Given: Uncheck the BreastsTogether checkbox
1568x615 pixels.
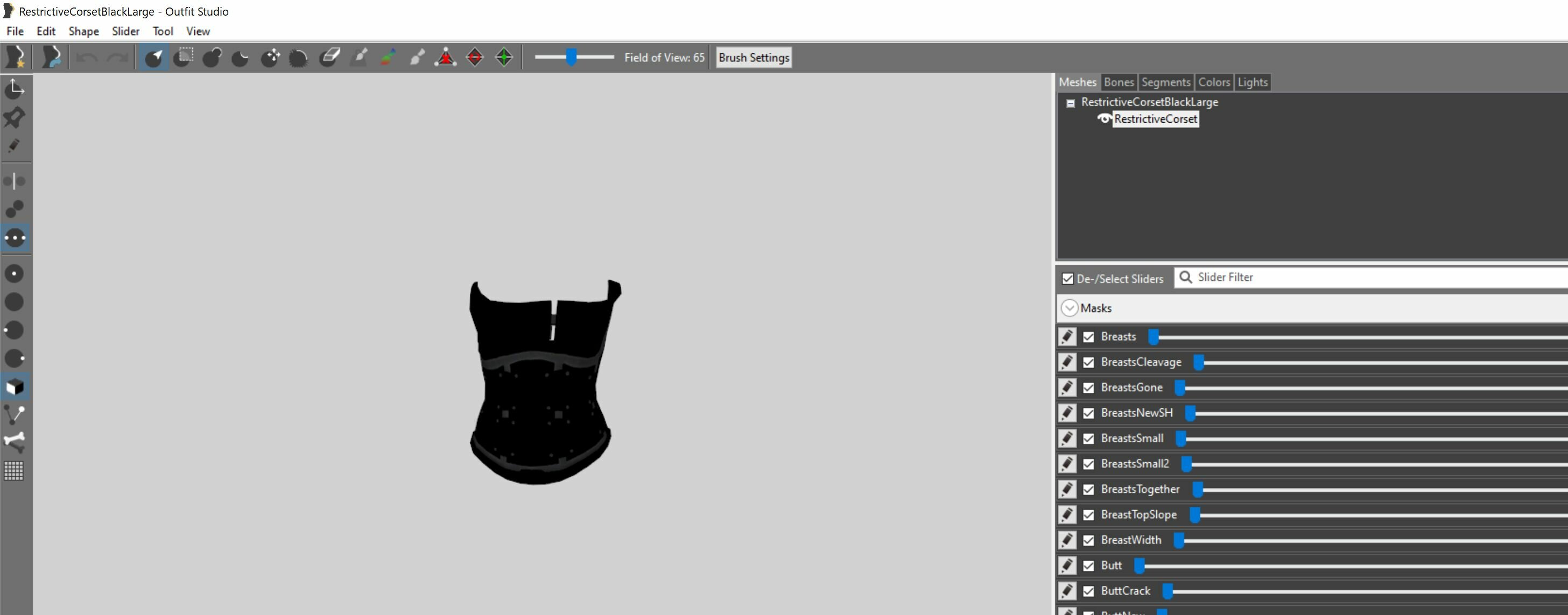Looking at the screenshot, I should click(x=1088, y=490).
